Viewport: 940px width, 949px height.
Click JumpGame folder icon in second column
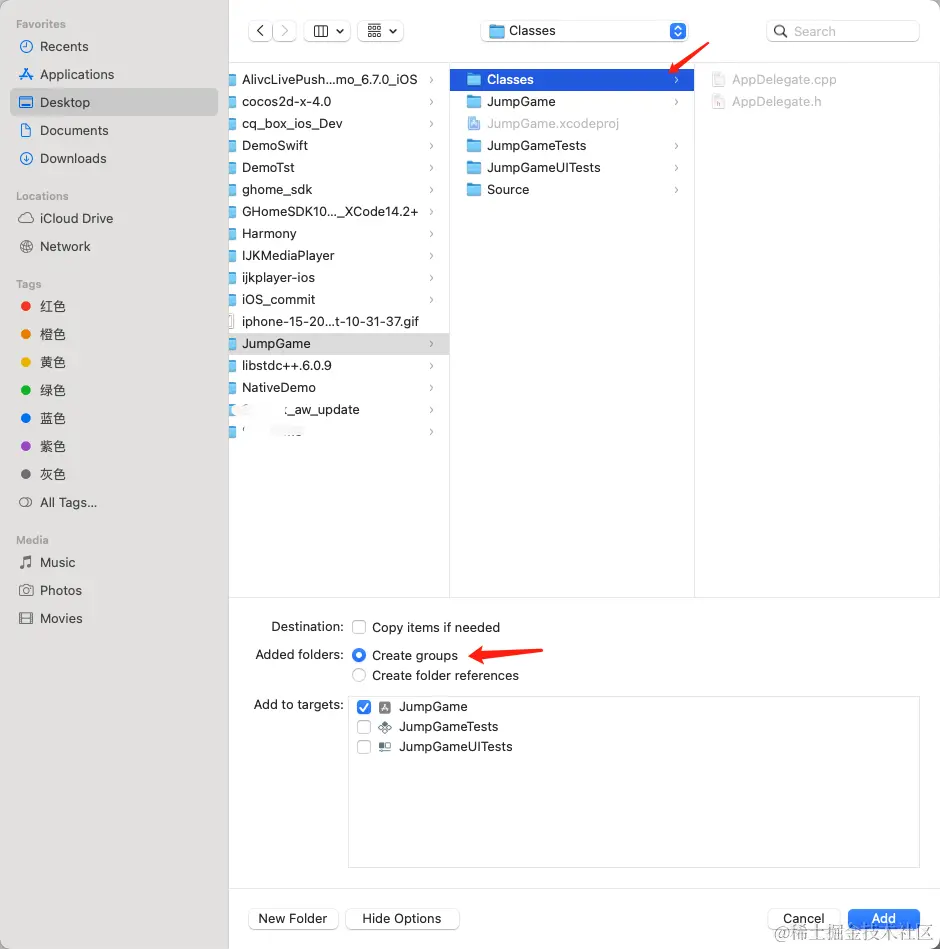click(x=474, y=102)
